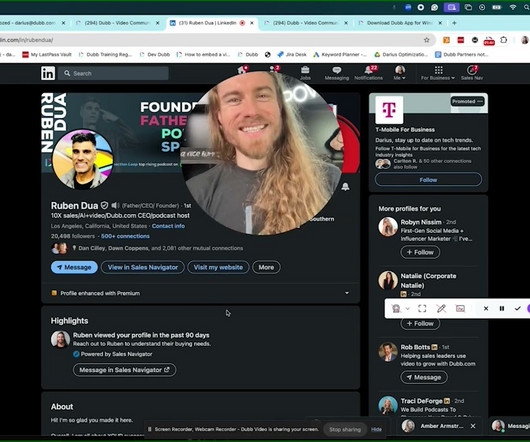This screenshot has height=442, width=530.
Task: View mutual connections with Dan Cilley
Action: (x=161, y=248)
